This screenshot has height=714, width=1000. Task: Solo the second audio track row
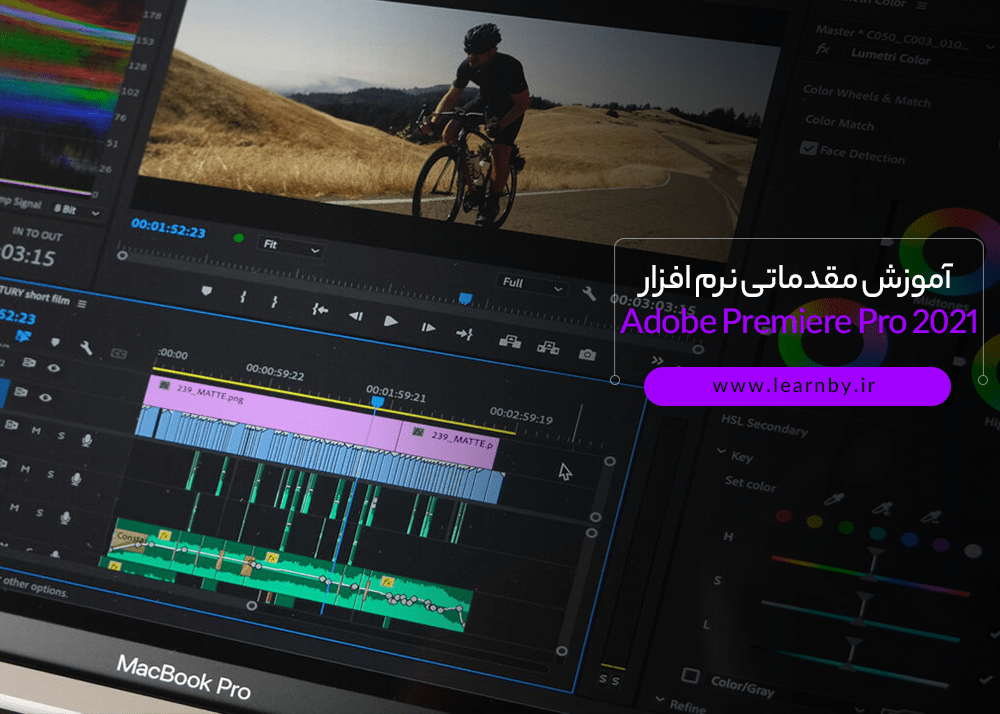[x=50, y=474]
